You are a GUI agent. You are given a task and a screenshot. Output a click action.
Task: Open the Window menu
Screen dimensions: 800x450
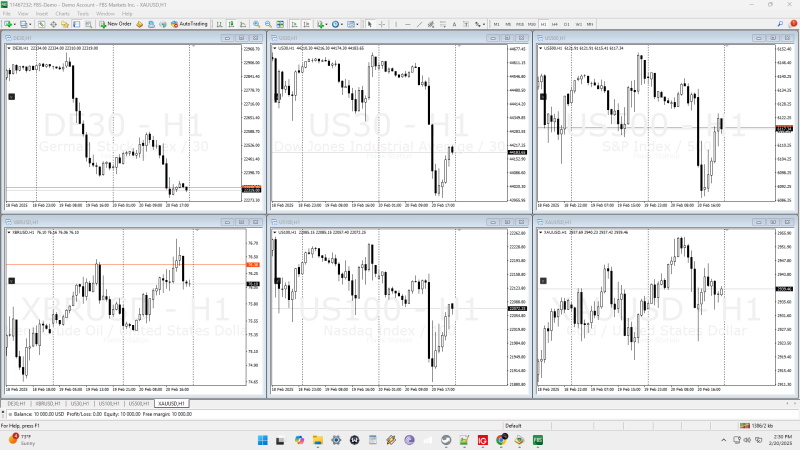point(105,14)
